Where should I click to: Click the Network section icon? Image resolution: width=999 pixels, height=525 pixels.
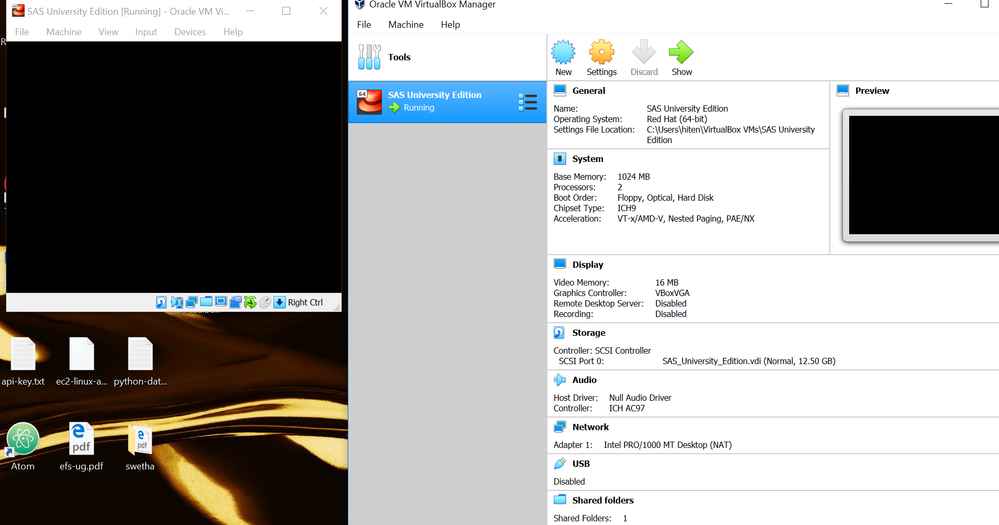[x=560, y=426]
